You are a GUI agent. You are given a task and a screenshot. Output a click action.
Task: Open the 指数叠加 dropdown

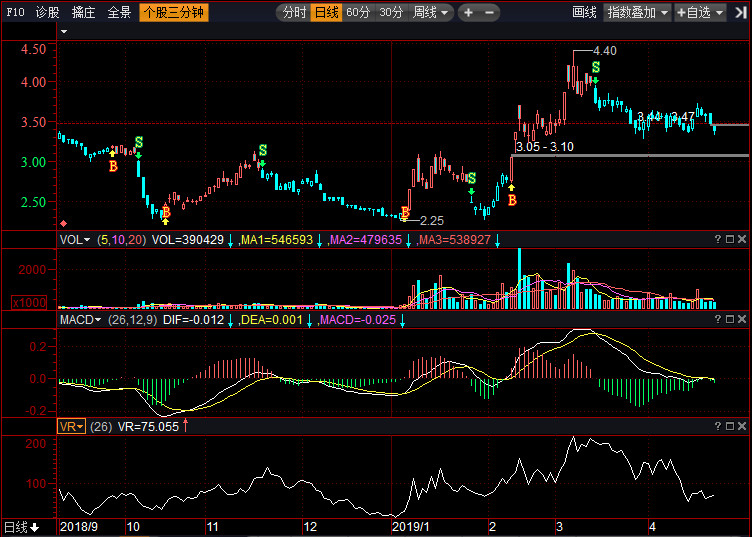click(x=638, y=12)
